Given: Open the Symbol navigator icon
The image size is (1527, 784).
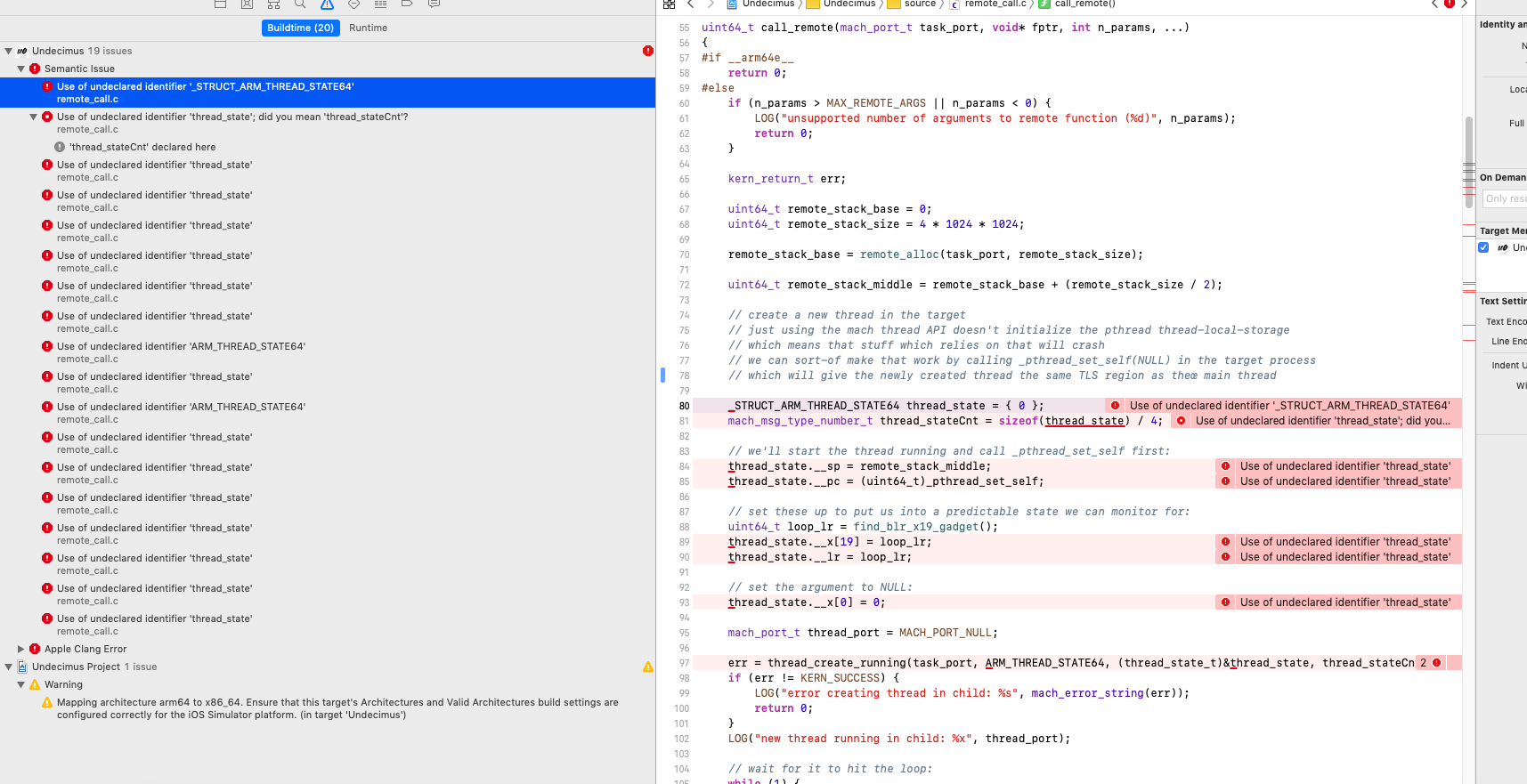Looking at the screenshot, I should 273,4.
